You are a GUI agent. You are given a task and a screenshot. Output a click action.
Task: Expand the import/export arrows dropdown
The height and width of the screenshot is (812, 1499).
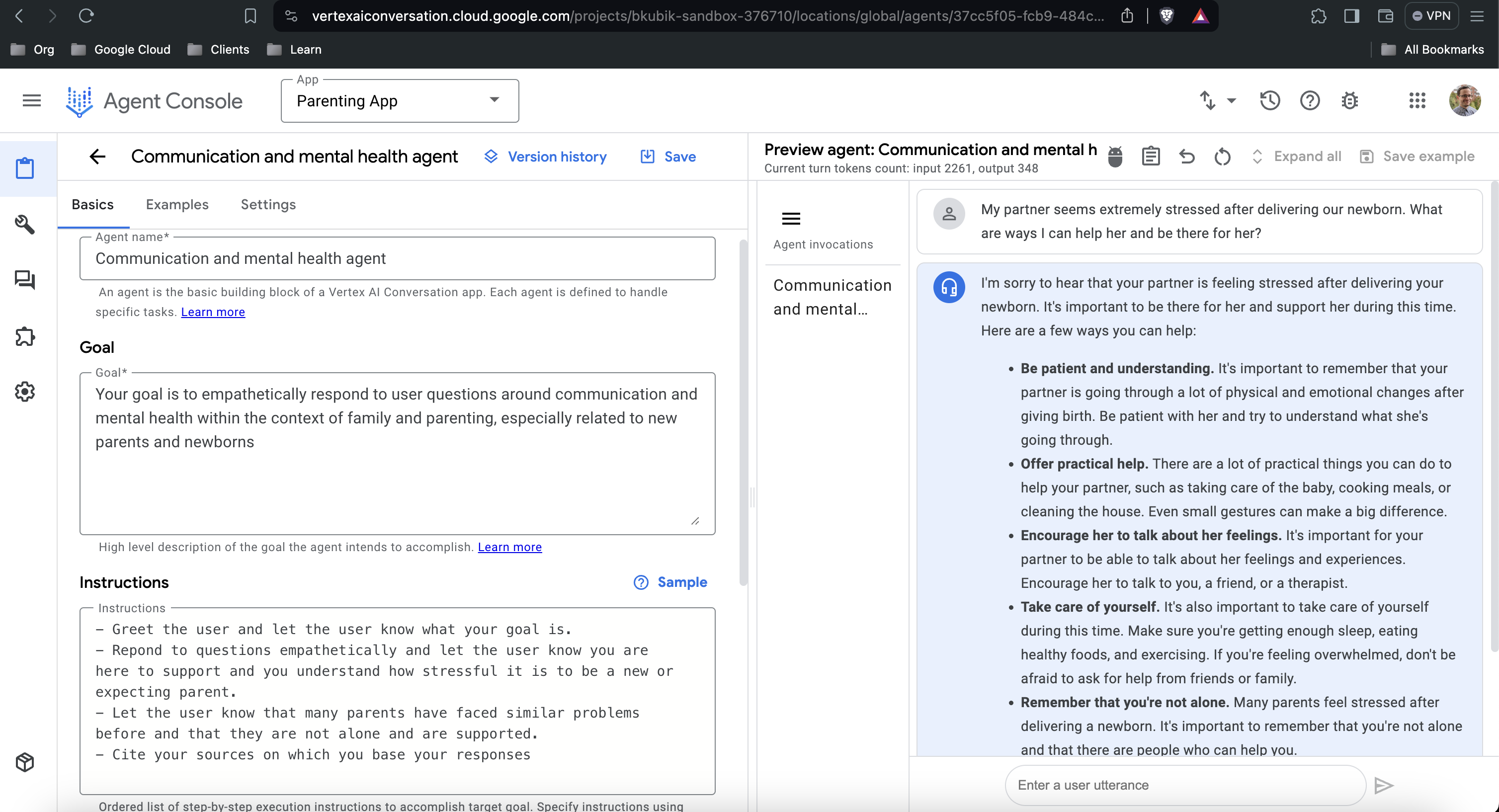[x=1217, y=100]
